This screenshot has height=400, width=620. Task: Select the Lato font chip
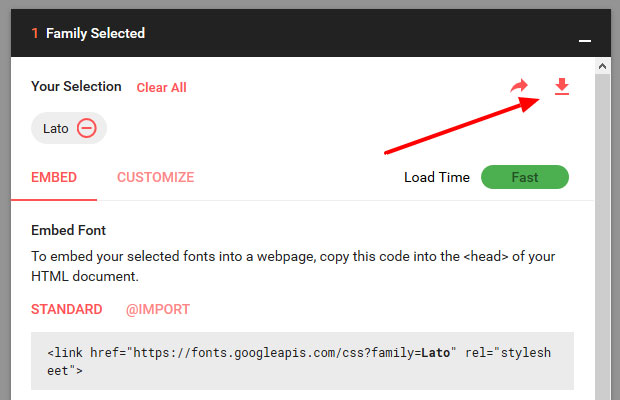coord(56,128)
